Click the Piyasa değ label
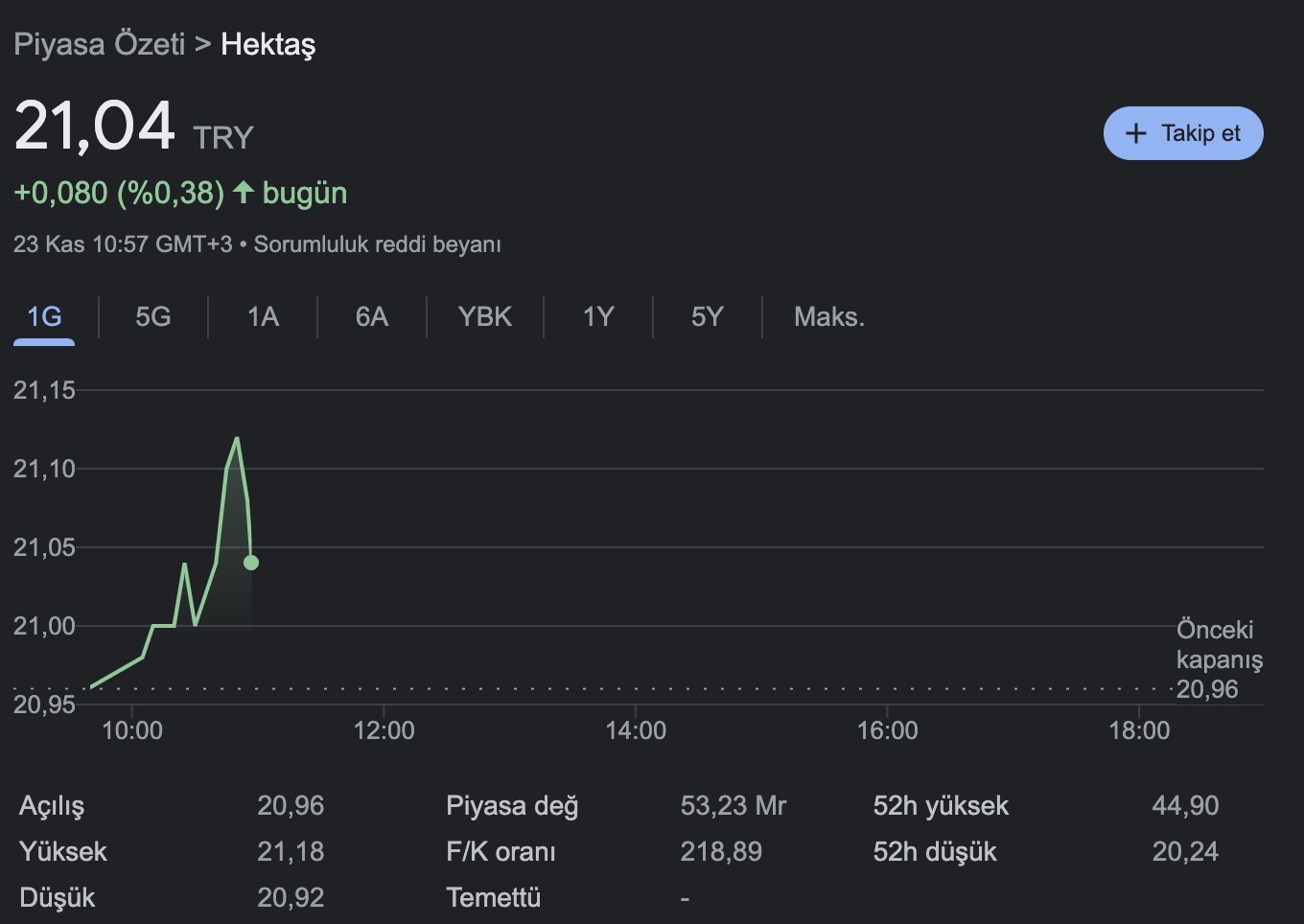The image size is (1304, 924). [x=512, y=806]
